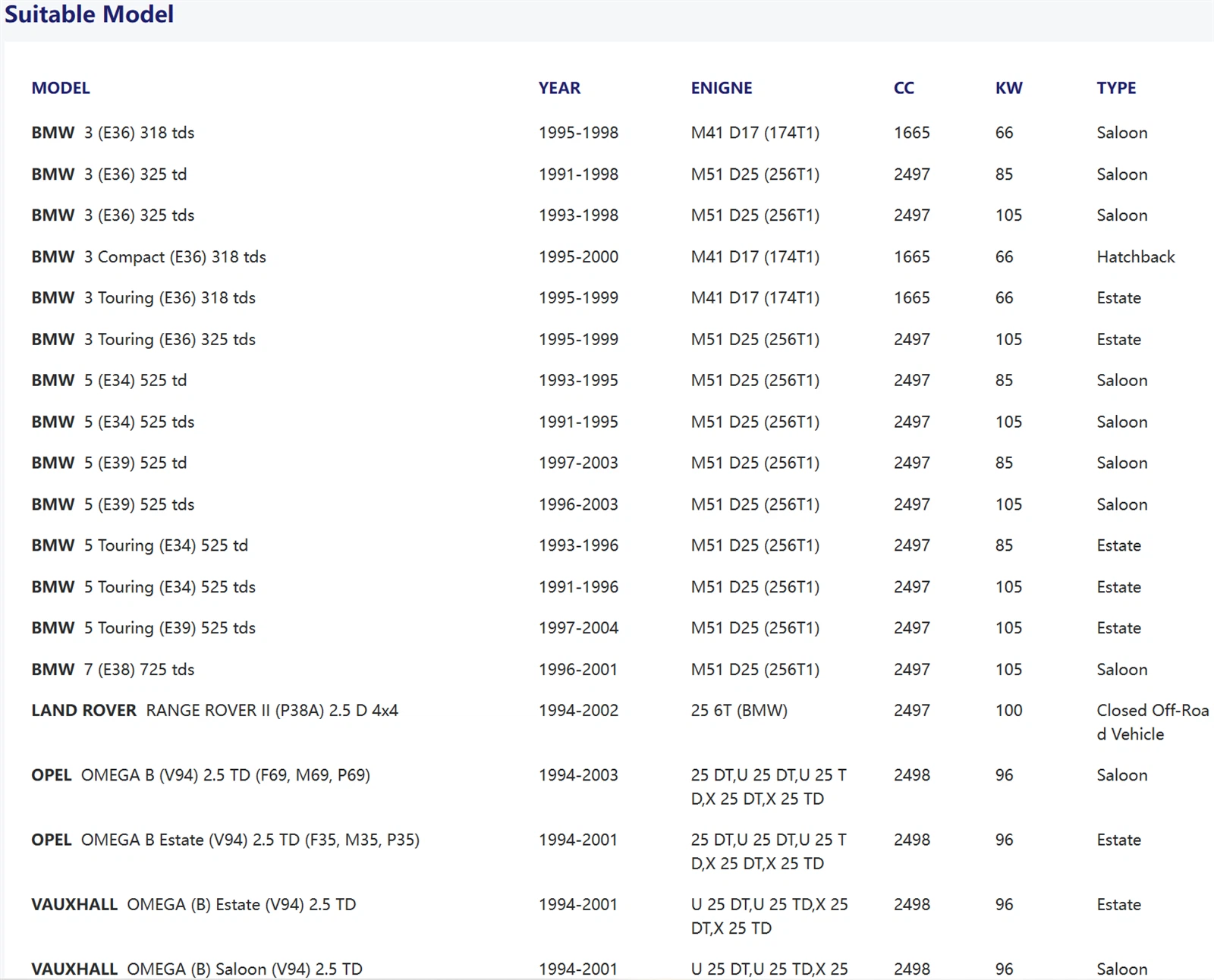The width and height of the screenshot is (1214, 980).
Task: Click KW value 100 for Range Rover
Action: [x=1008, y=711]
